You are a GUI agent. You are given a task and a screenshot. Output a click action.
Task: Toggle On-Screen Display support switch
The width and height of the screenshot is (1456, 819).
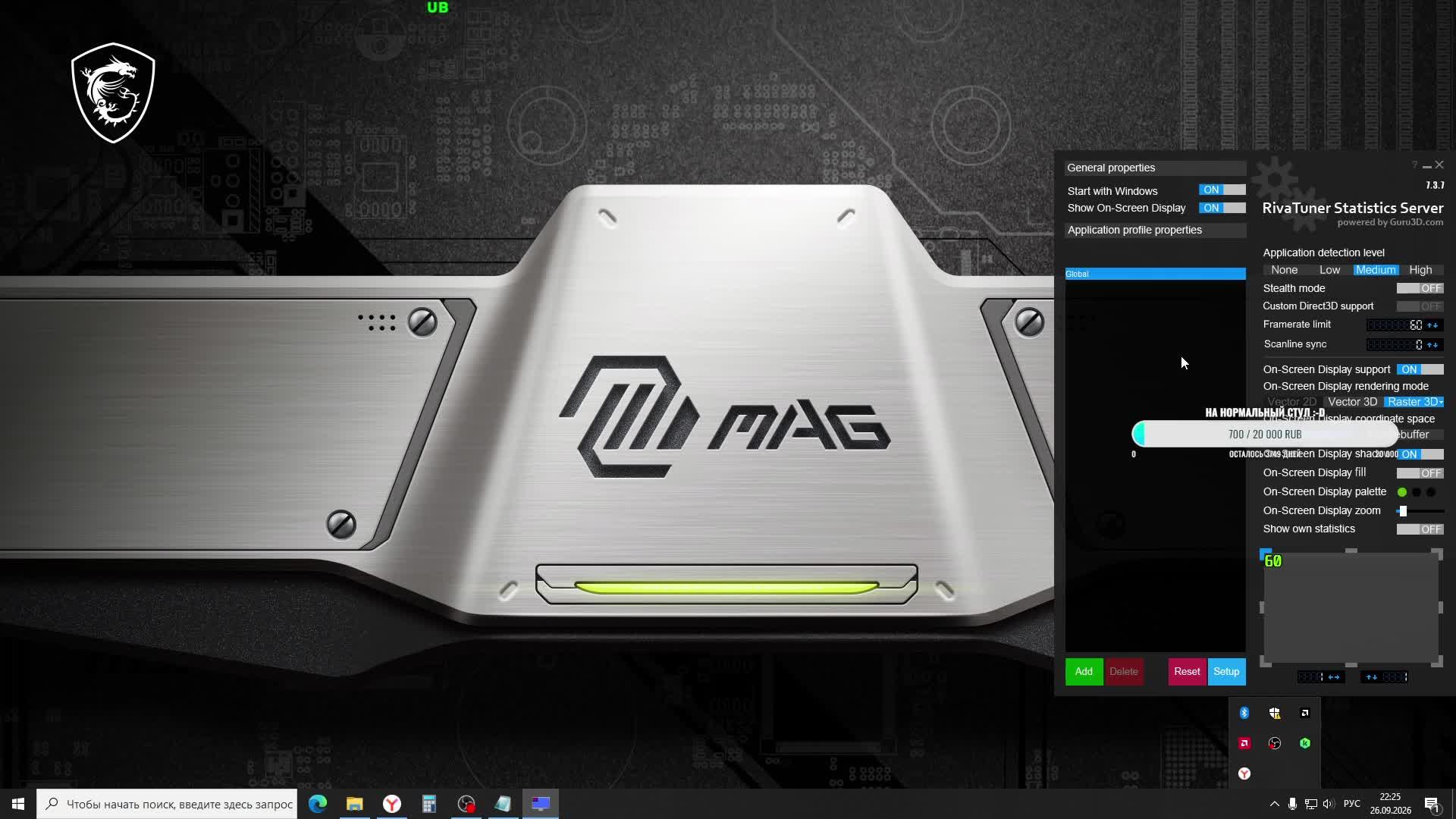pos(1420,369)
